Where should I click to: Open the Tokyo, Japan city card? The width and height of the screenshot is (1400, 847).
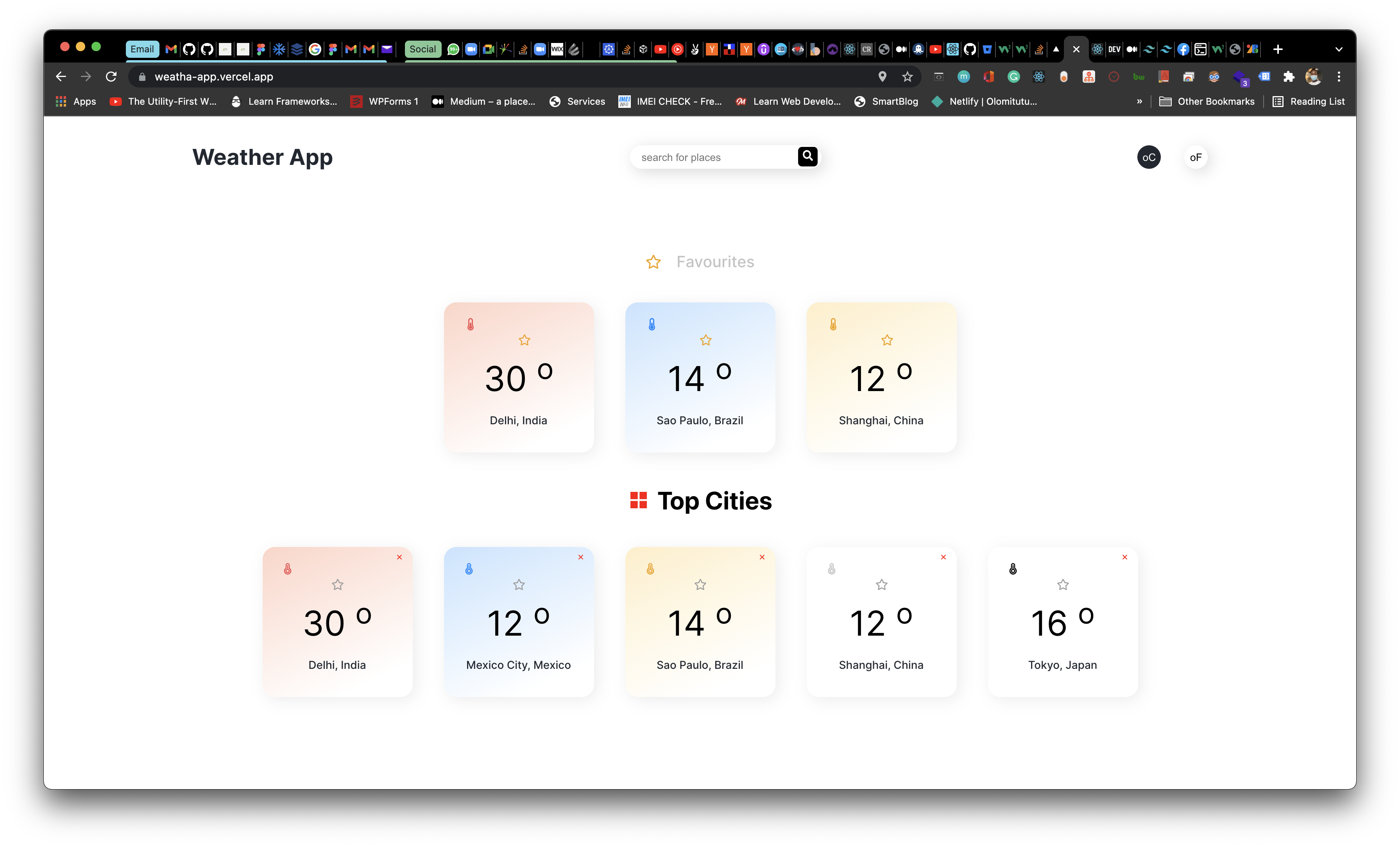click(x=1062, y=622)
